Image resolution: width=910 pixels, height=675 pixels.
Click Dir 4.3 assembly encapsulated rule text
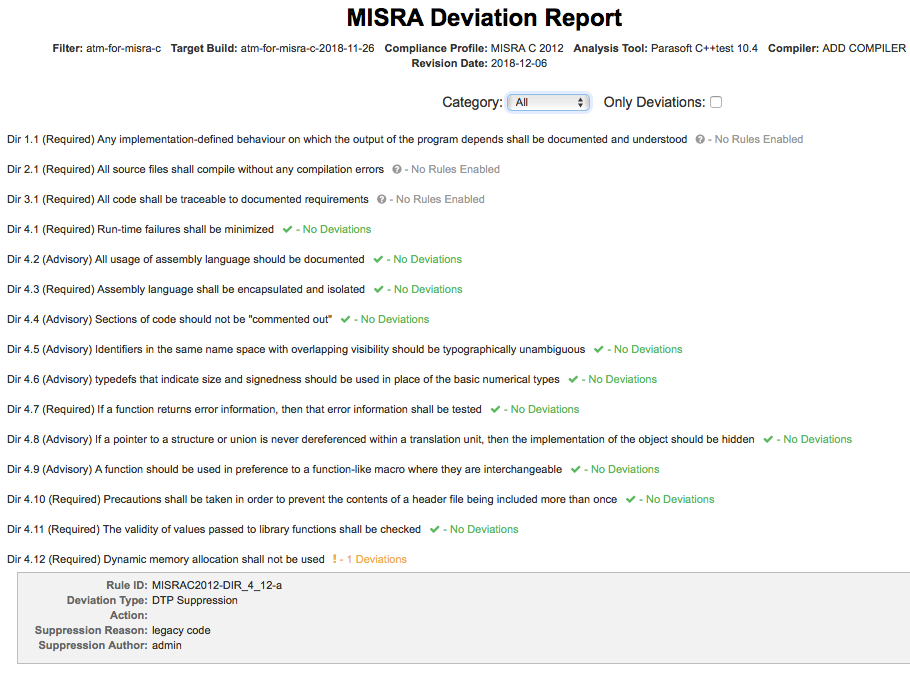click(x=186, y=290)
